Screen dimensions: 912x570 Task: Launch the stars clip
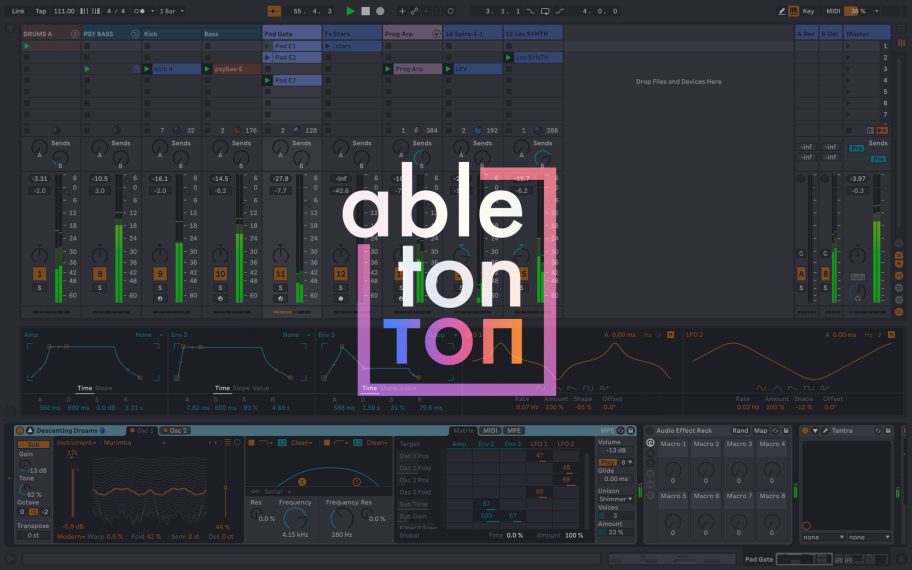[x=328, y=46]
